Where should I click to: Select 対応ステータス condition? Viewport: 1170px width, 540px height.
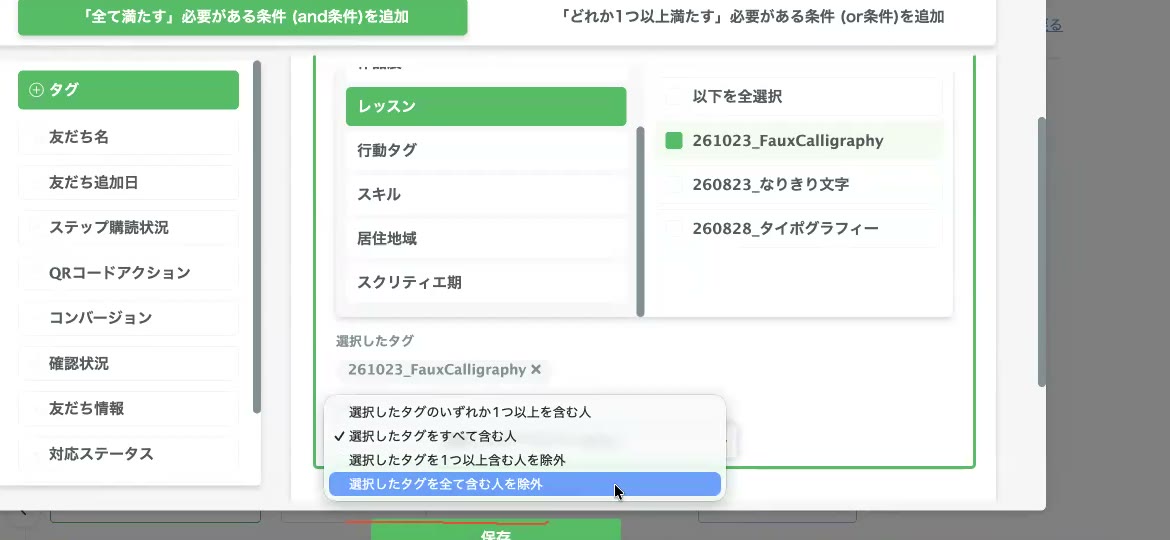pos(128,453)
